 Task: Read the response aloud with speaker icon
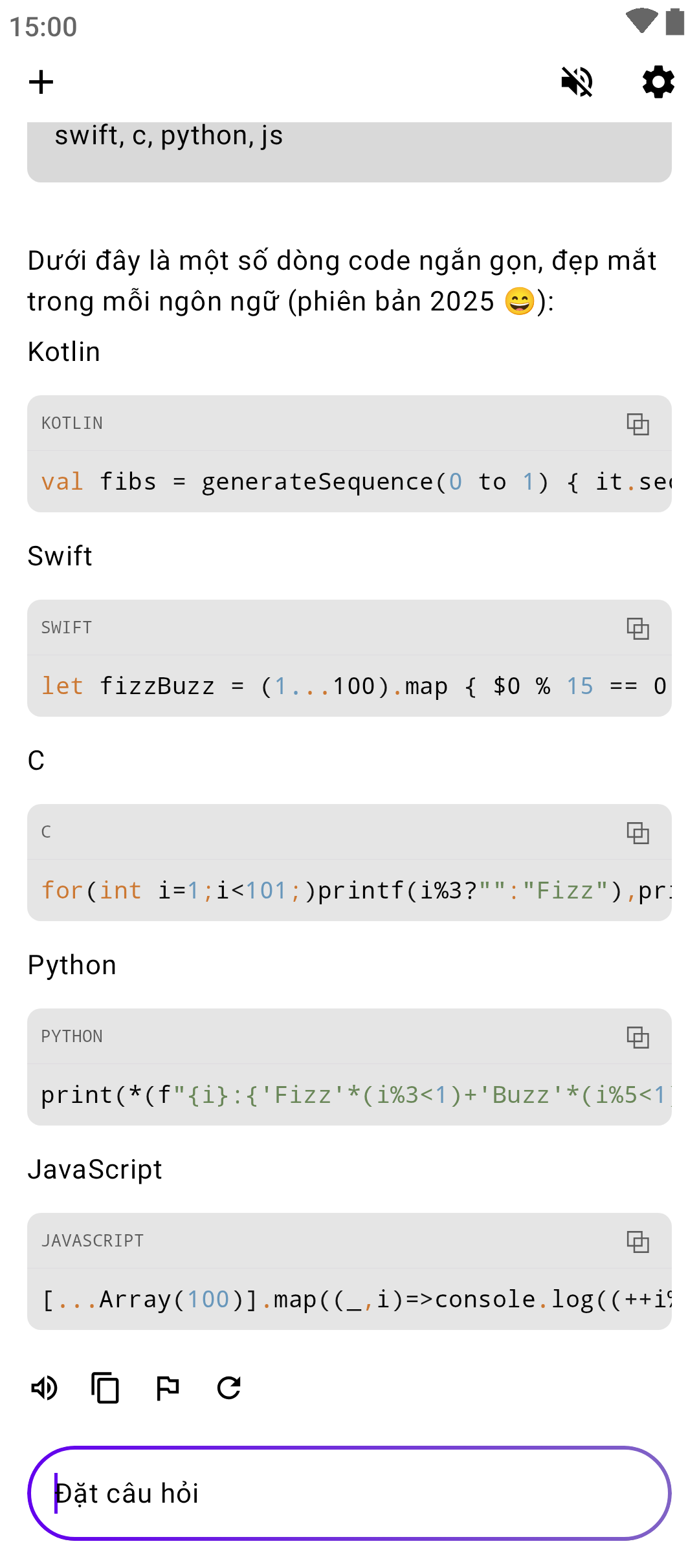(45, 1388)
